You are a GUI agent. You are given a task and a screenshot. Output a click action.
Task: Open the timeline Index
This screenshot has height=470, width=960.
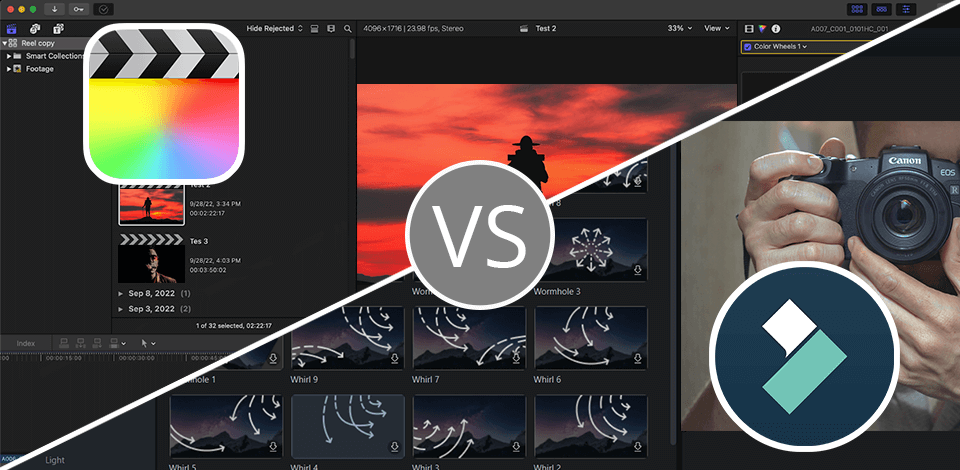click(26, 343)
